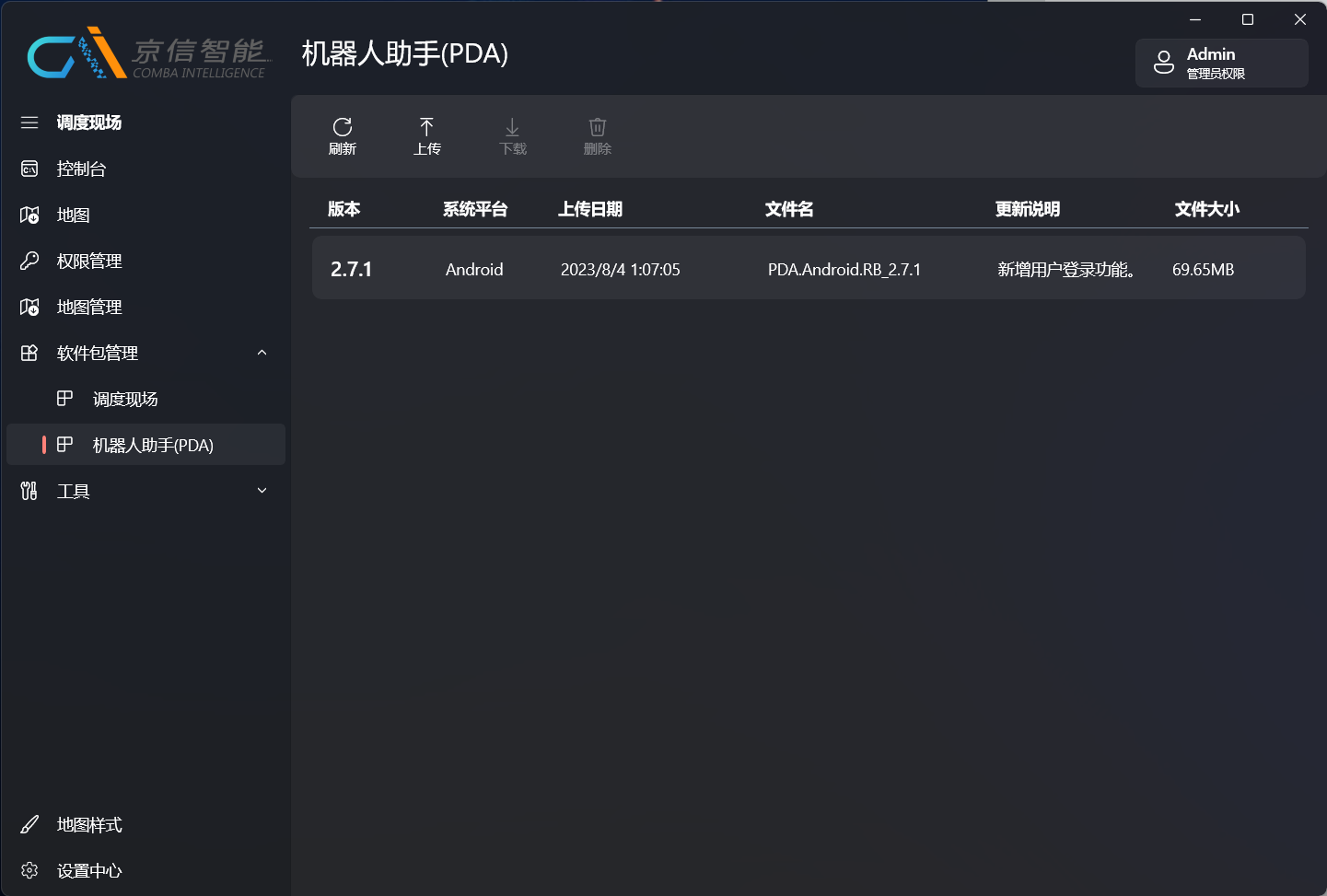Switch to the 调度现场 package tab

pos(125,398)
